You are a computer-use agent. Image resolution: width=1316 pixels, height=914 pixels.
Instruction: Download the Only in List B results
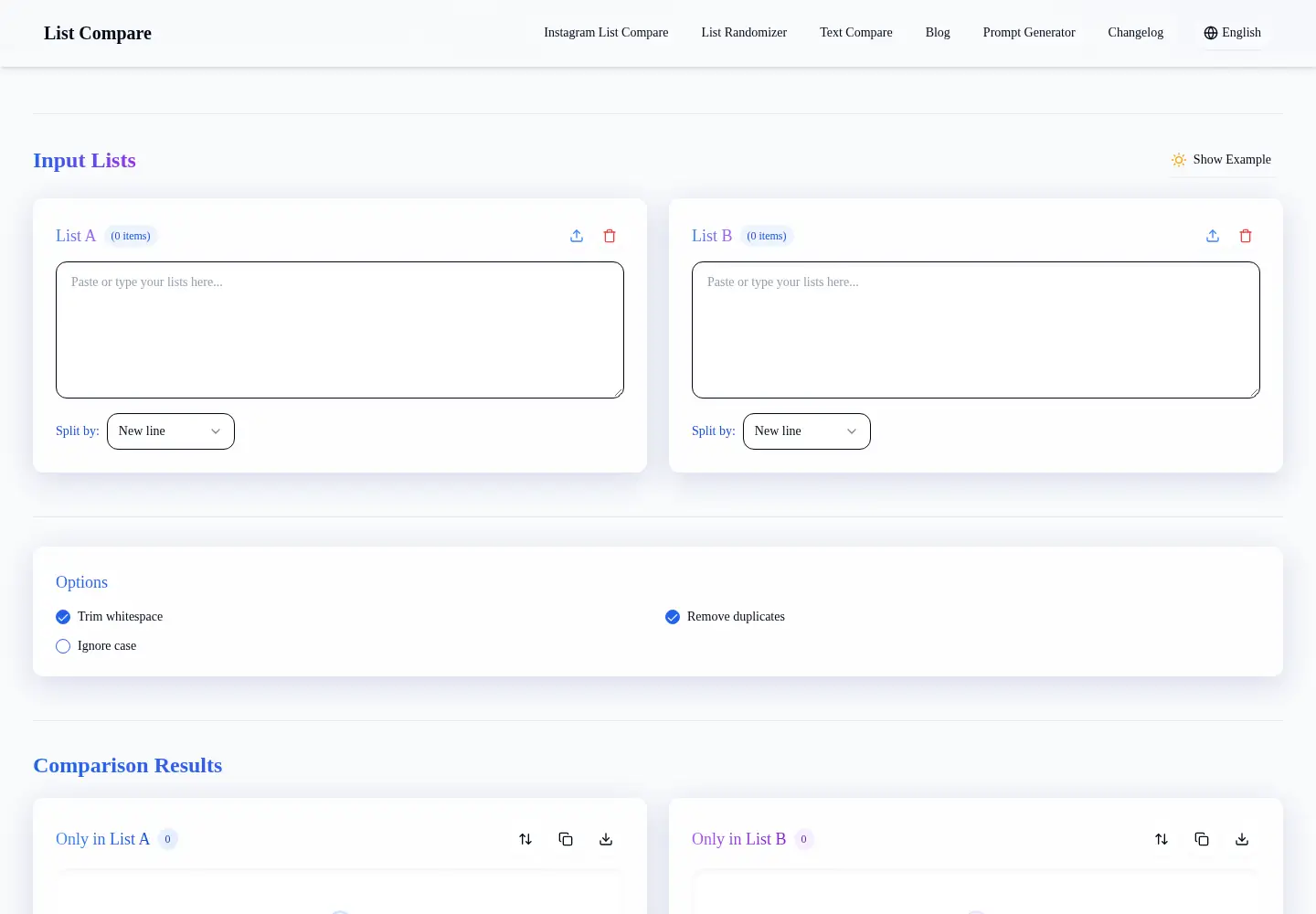[1242, 839]
